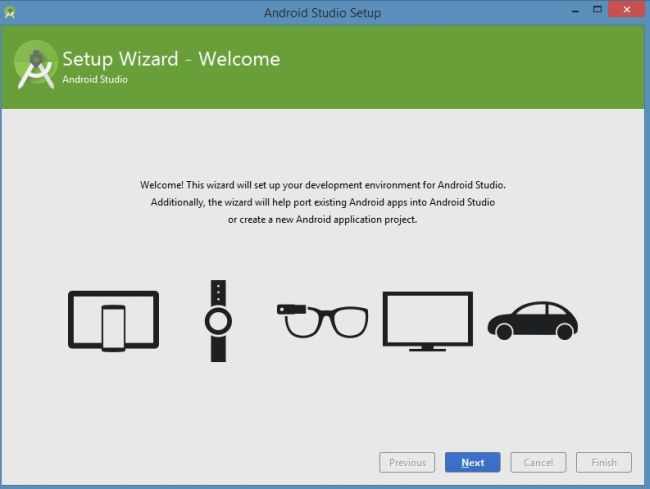Maximize the Android Studio Setup window
Image resolution: width=650 pixels, height=489 pixels.
click(x=597, y=10)
